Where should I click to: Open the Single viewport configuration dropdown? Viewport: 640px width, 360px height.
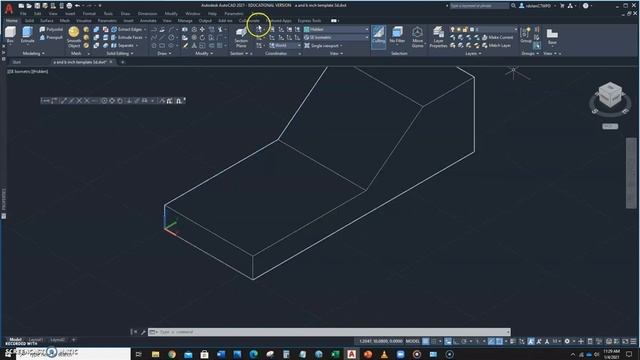323,45
